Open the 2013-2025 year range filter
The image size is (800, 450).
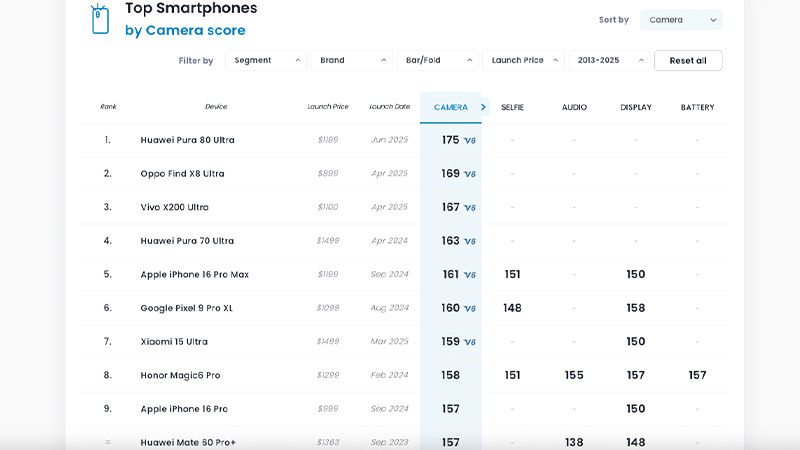pos(609,60)
